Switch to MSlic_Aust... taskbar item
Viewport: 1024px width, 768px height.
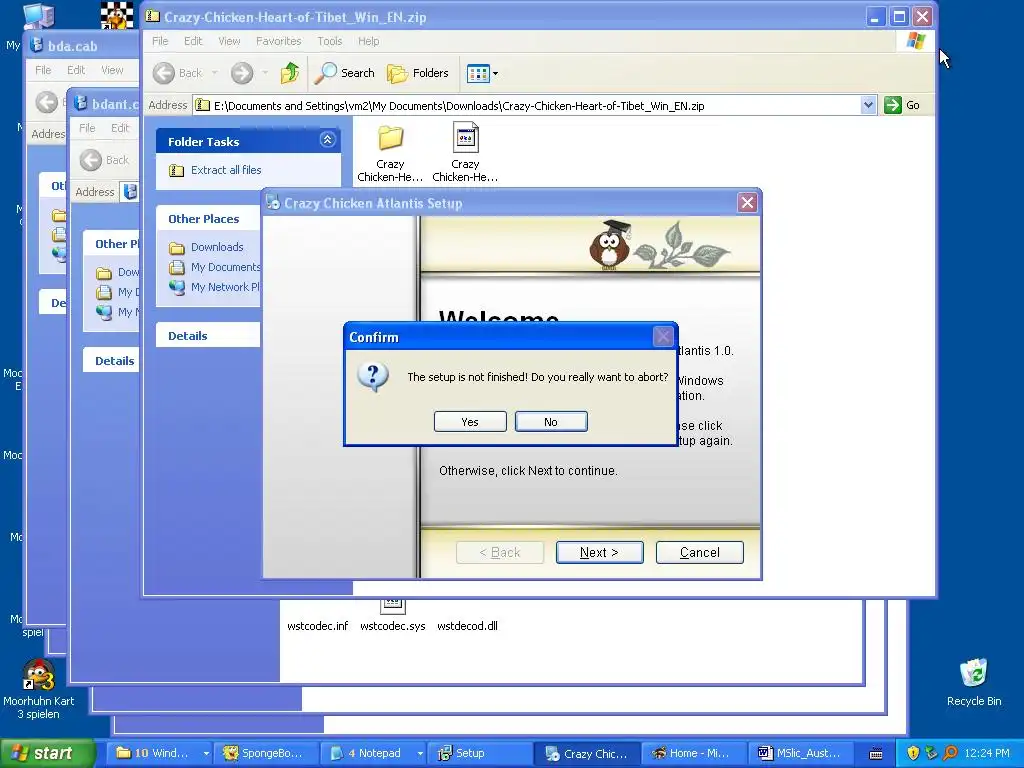[799, 754]
